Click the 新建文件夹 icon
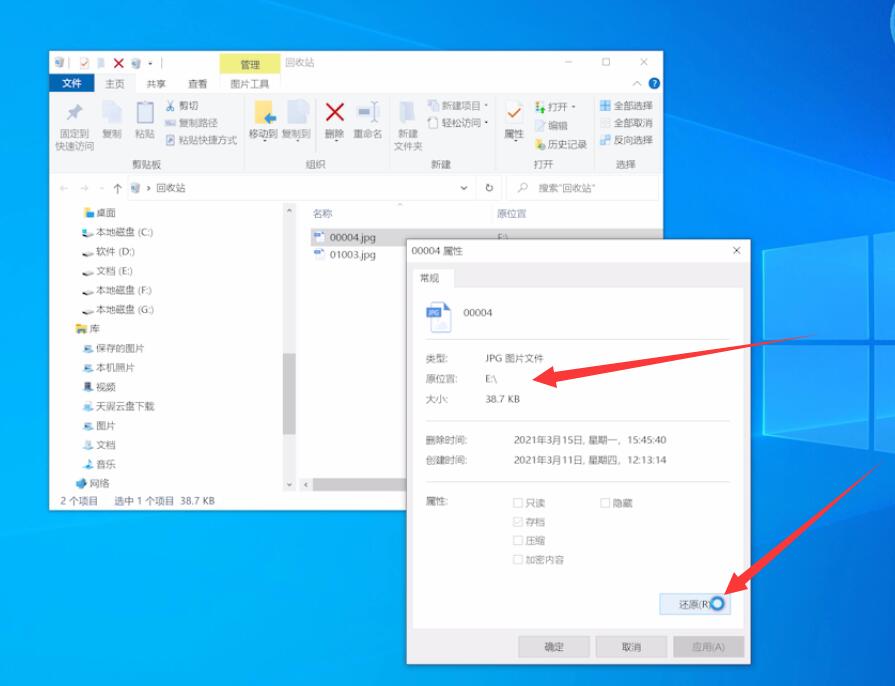 tap(407, 112)
